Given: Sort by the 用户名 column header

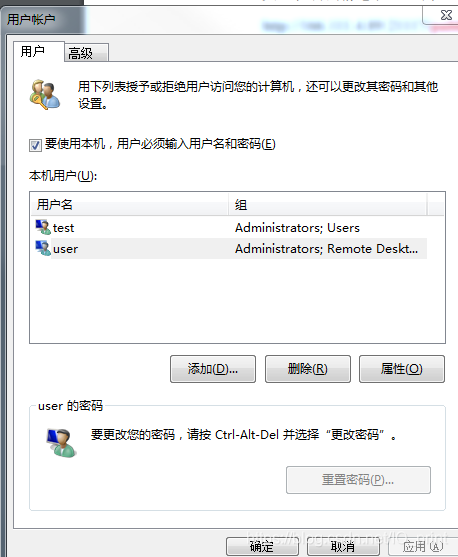Looking at the screenshot, I should pyautogui.click(x=129, y=205).
